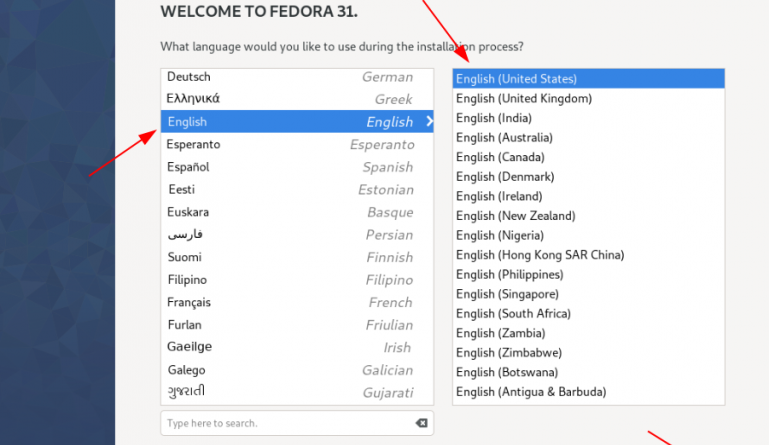Pick Suomi (Finnish) language
This screenshot has width=769, height=445.
(x=296, y=257)
